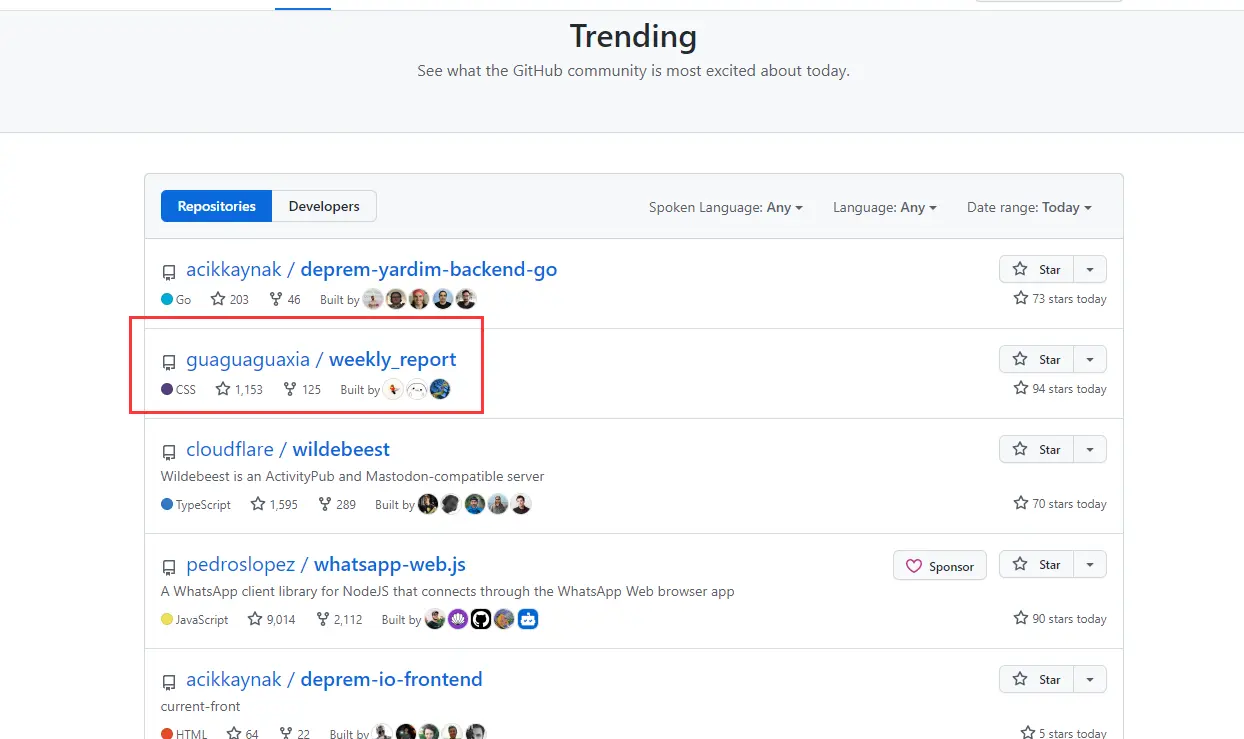The width and height of the screenshot is (1244, 739).
Task: View 125 forks of weekly_report
Action: click(x=302, y=389)
